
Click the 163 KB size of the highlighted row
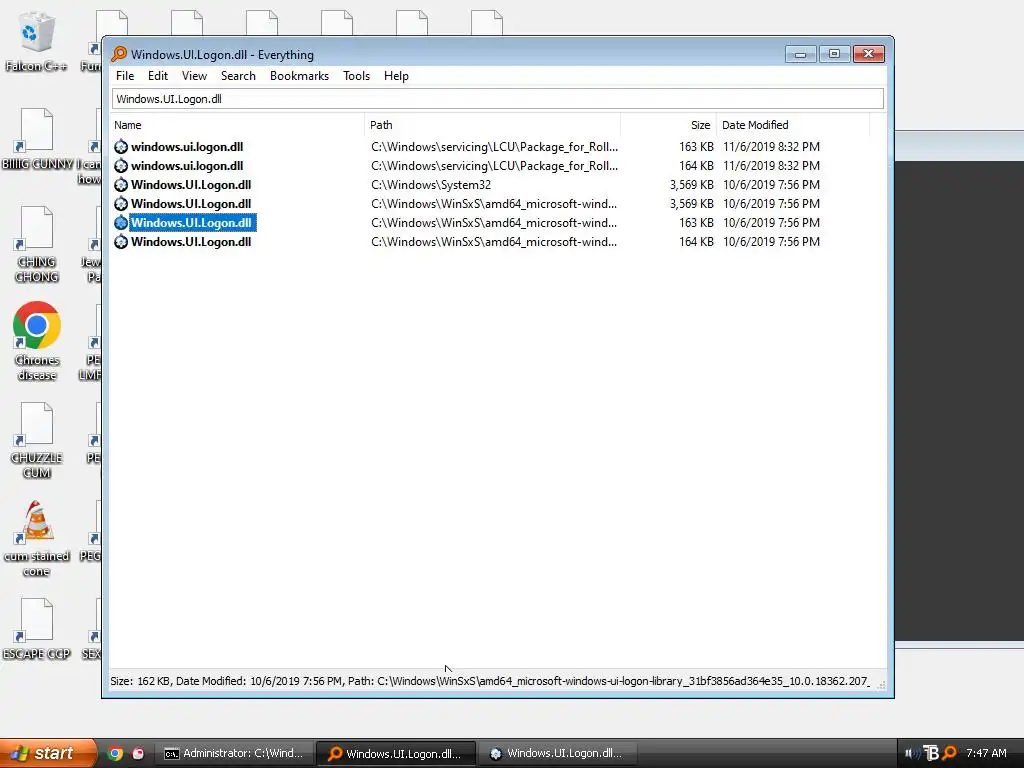tap(696, 223)
